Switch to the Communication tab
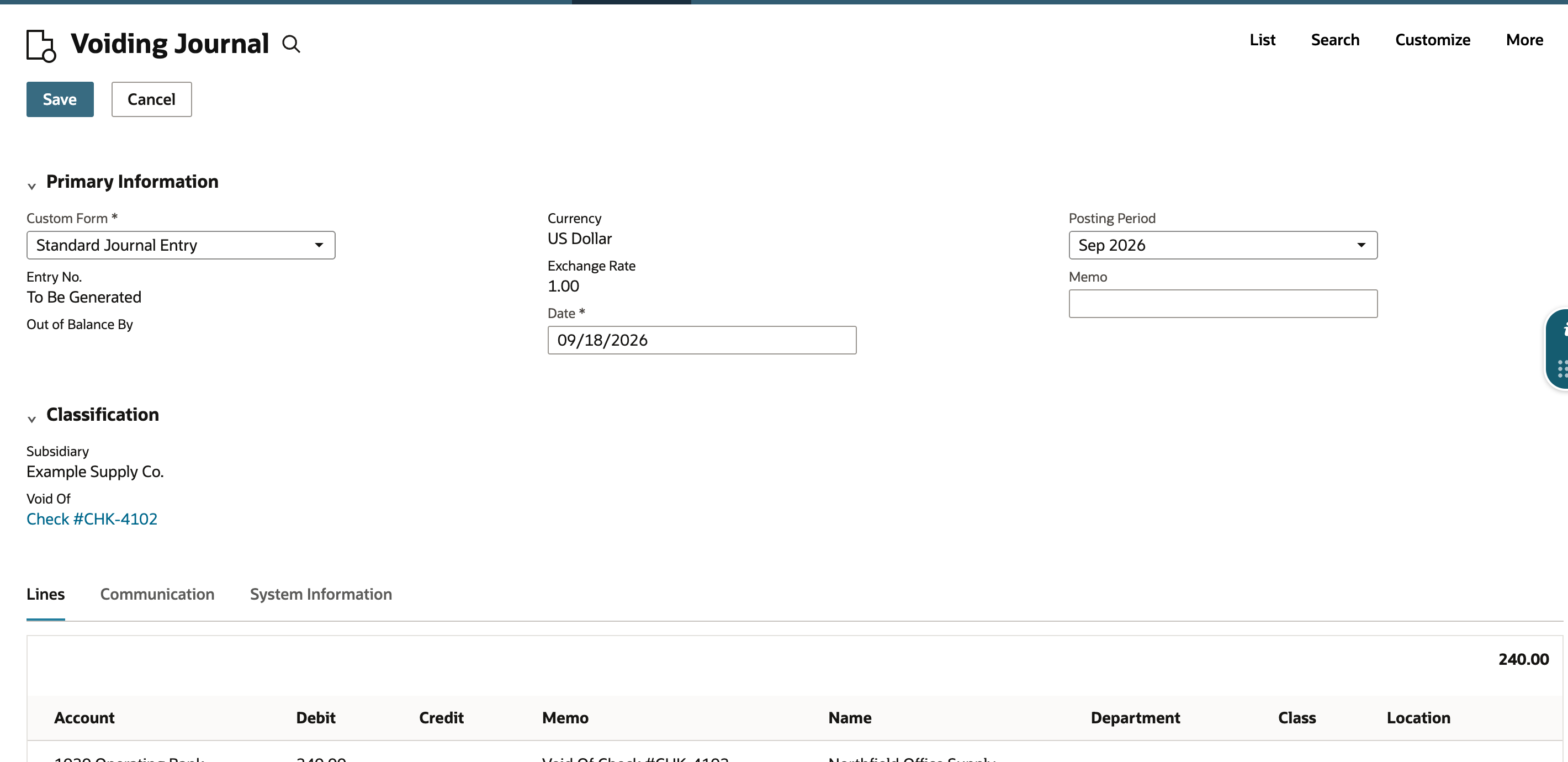This screenshot has width=1568, height=762. click(x=157, y=594)
